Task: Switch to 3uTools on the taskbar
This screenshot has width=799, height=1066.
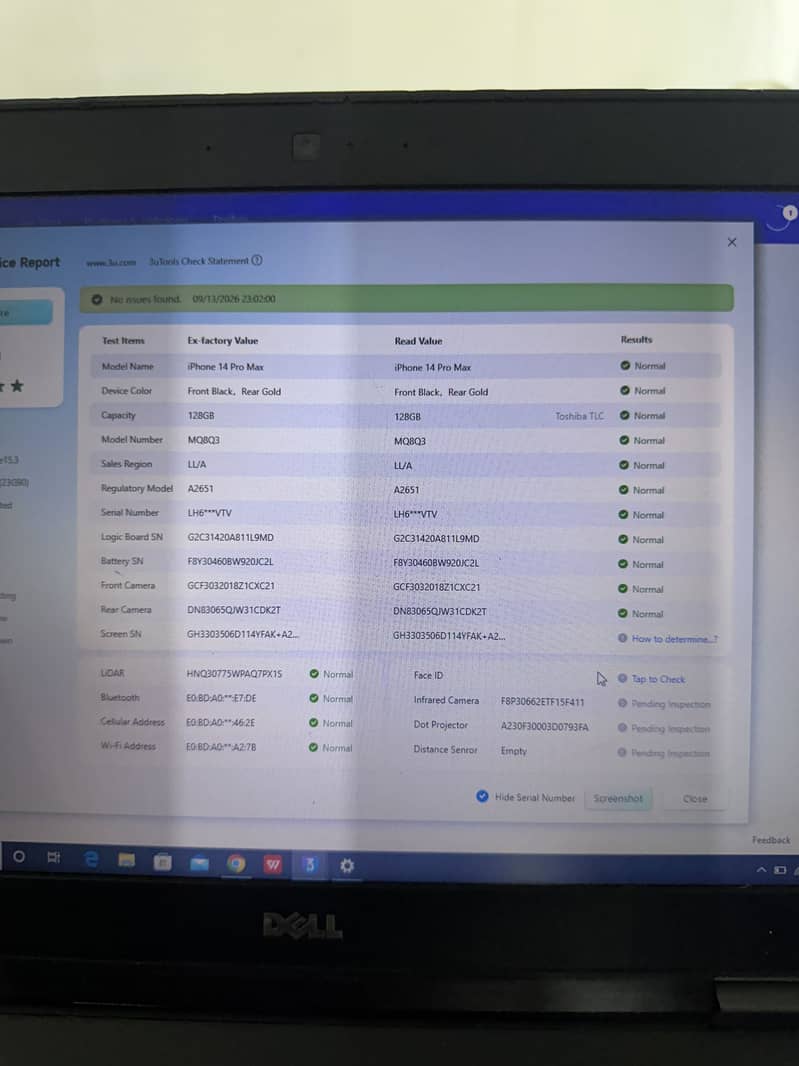Action: tap(309, 865)
